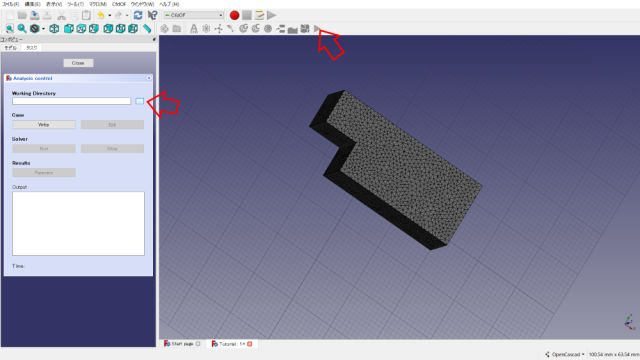The image size is (640, 360).
Task: Open the Help menu
Action: pos(169,4)
